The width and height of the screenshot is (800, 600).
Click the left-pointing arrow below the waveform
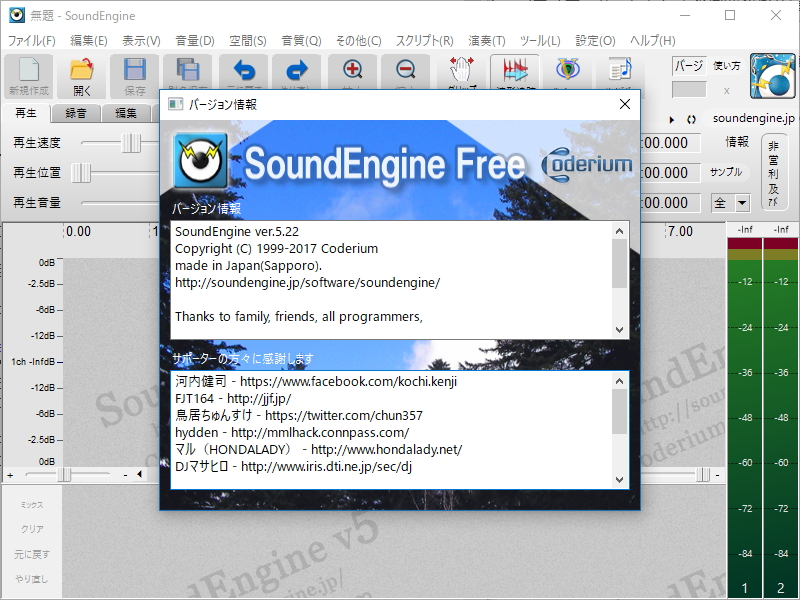139,474
